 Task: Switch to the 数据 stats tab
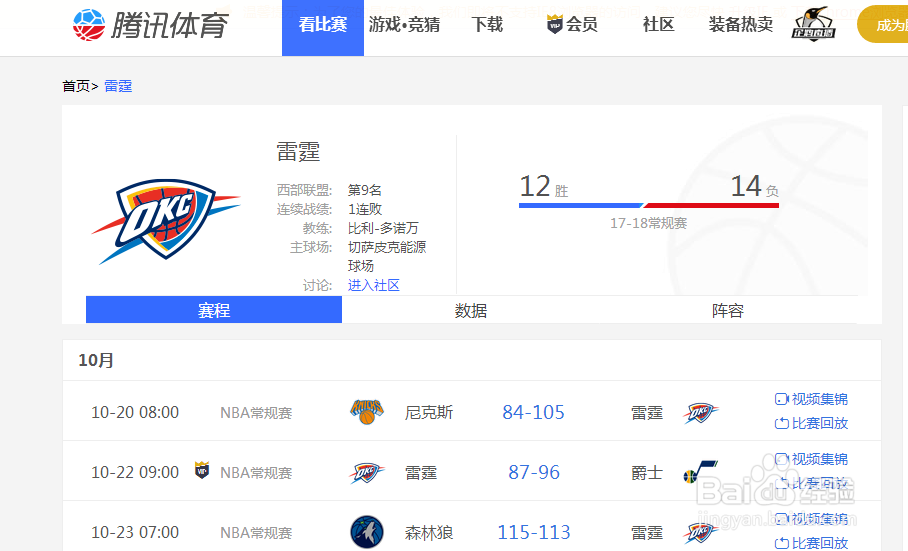pos(471,310)
